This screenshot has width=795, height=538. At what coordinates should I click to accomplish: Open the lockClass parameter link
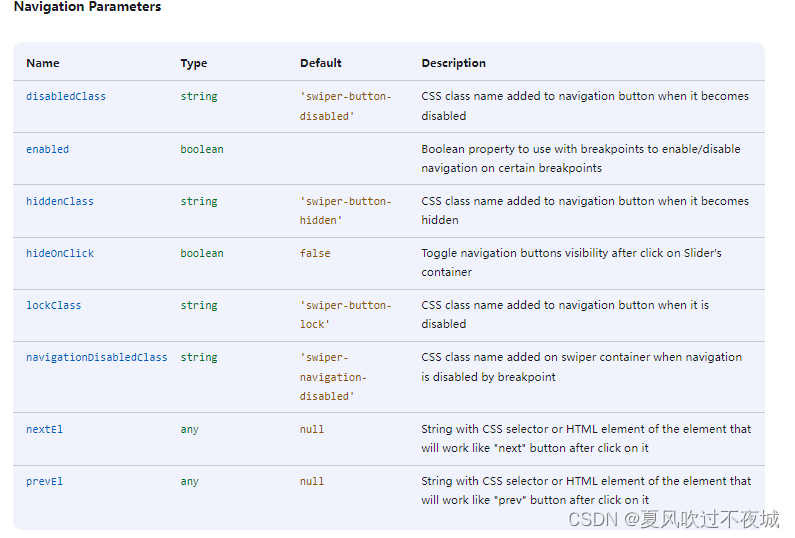pos(53,305)
